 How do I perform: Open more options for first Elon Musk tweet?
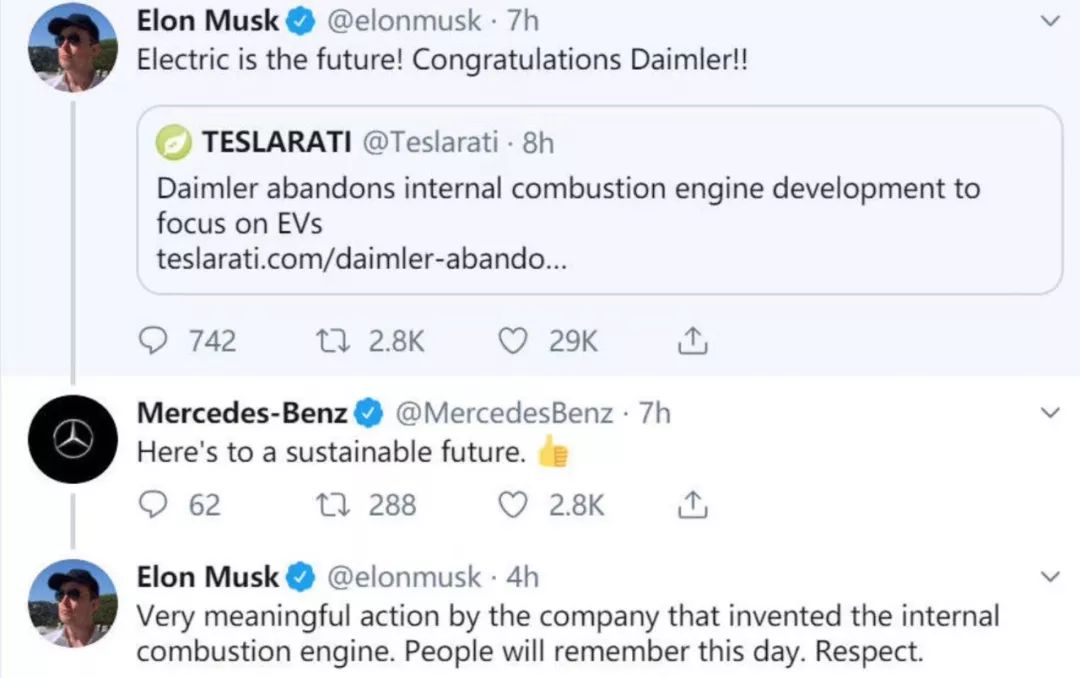click(1049, 20)
